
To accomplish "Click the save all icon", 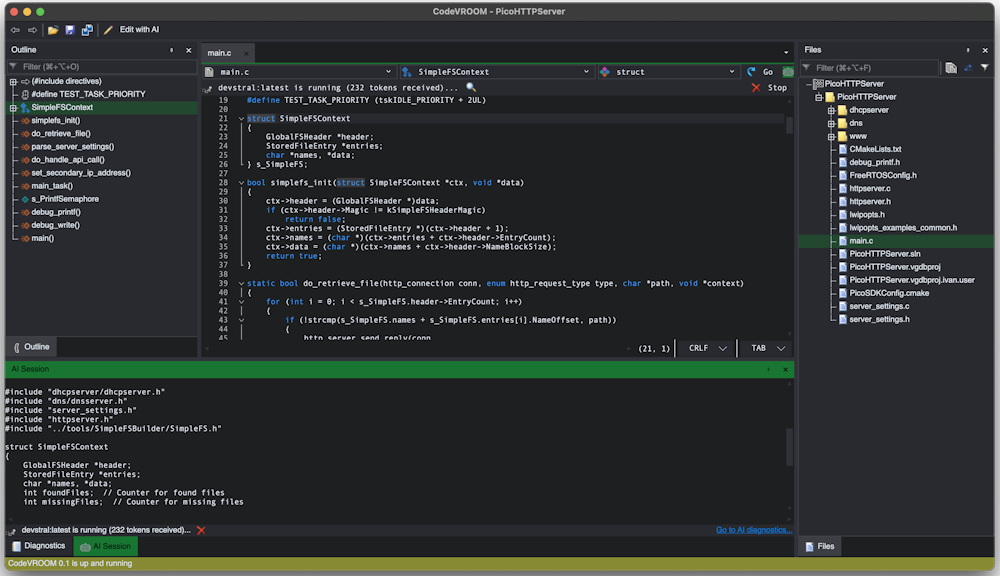I will [87, 30].
